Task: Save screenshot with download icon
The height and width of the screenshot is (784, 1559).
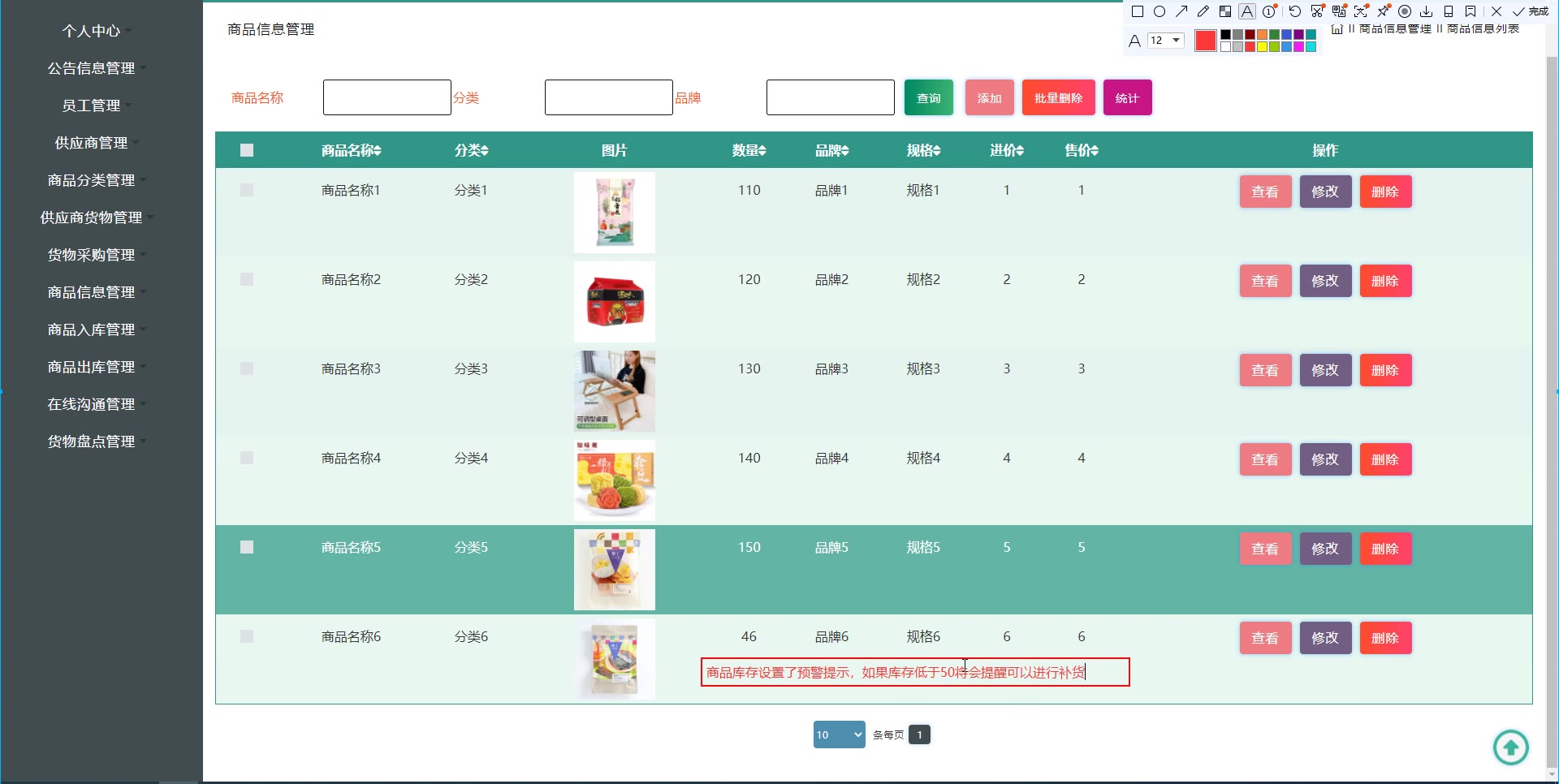Action: pyautogui.click(x=1427, y=11)
